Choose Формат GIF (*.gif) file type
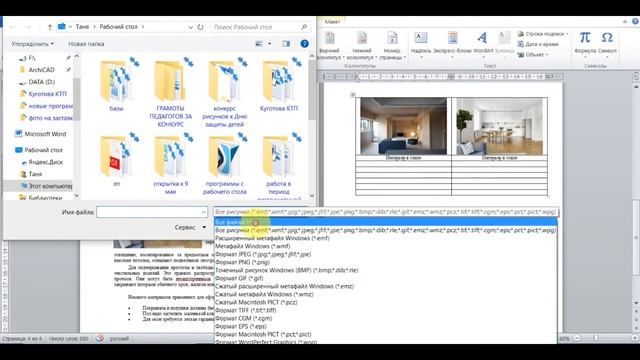 pos(385,278)
